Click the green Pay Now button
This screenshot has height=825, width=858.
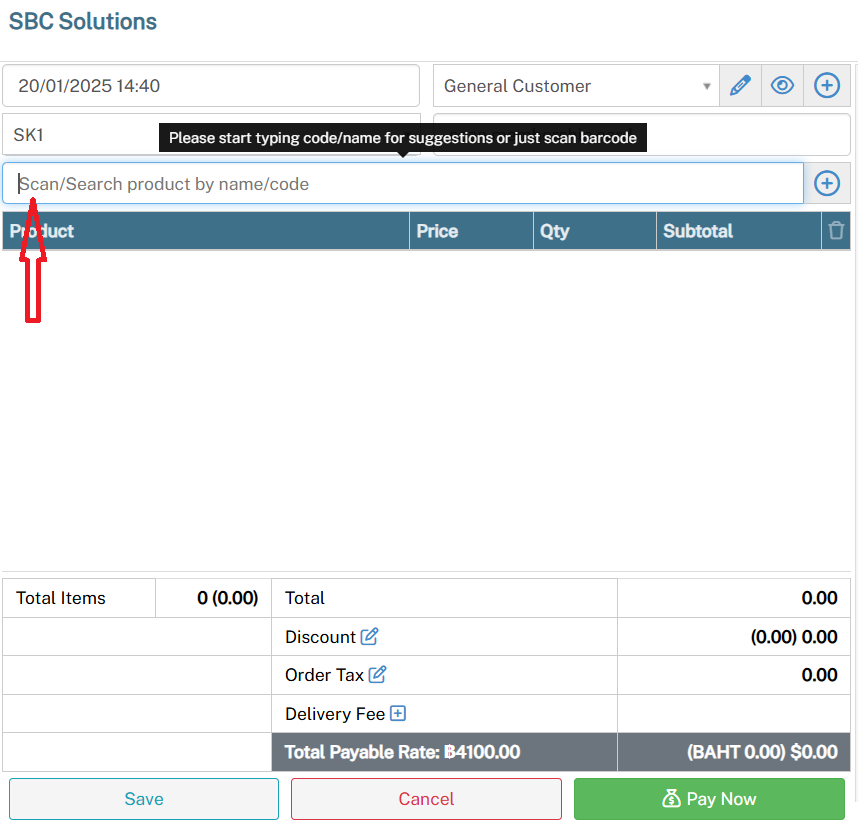[709, 799]
